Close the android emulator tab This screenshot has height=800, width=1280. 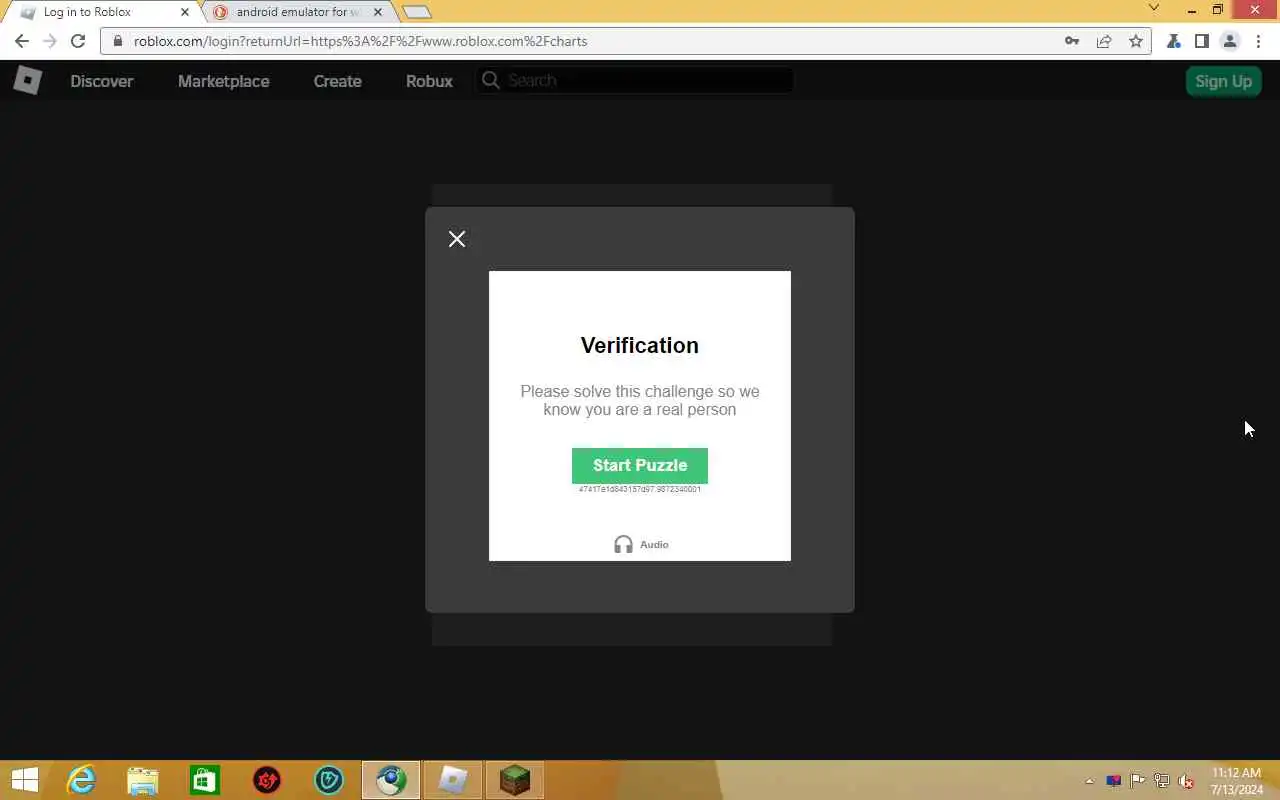coord(378,12)
